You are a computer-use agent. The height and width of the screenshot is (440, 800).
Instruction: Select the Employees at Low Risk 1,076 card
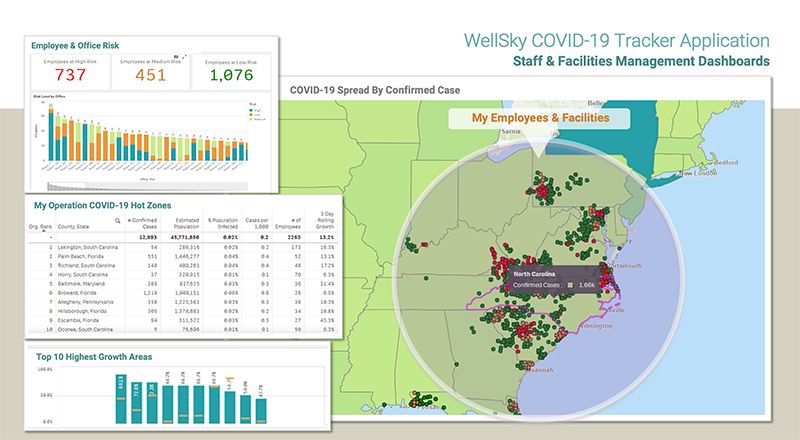pyautogui.click(x=232, y=71)
